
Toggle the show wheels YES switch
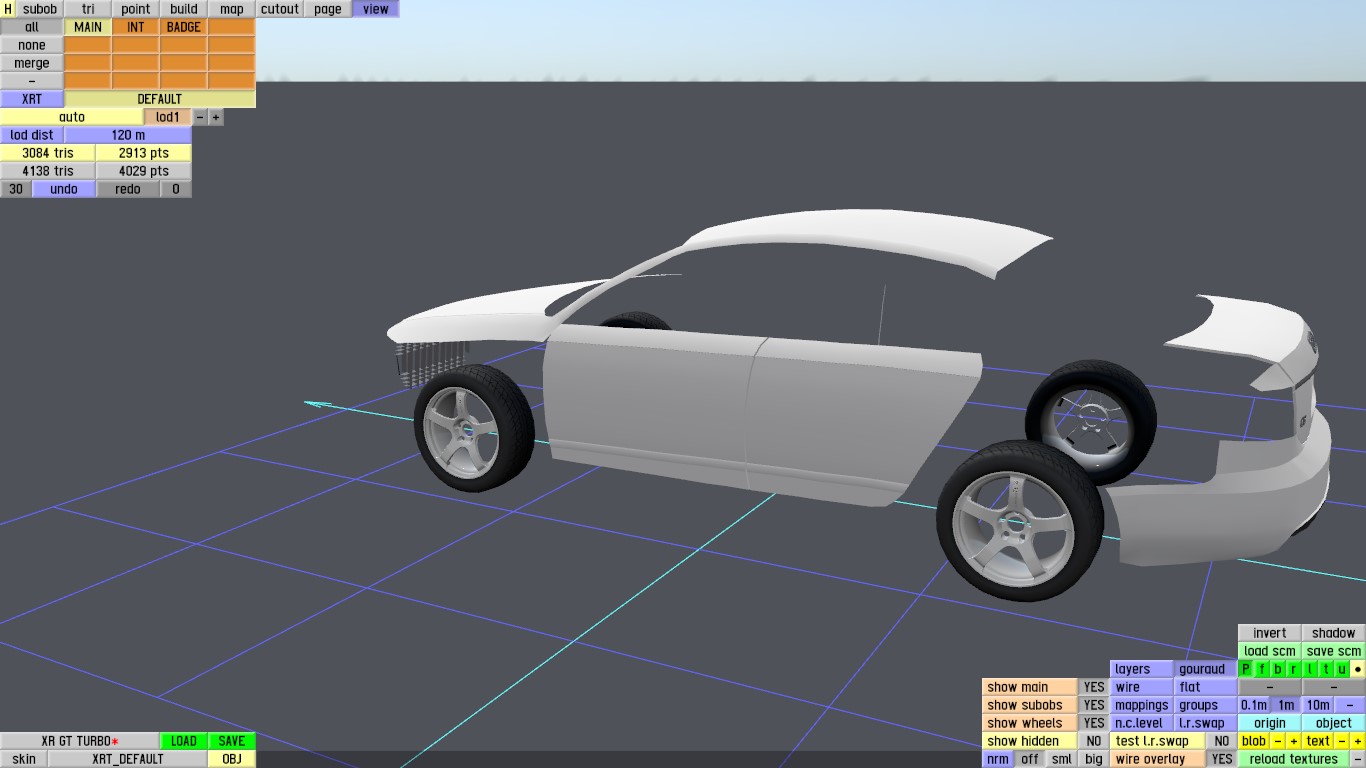coord(1095,723)
